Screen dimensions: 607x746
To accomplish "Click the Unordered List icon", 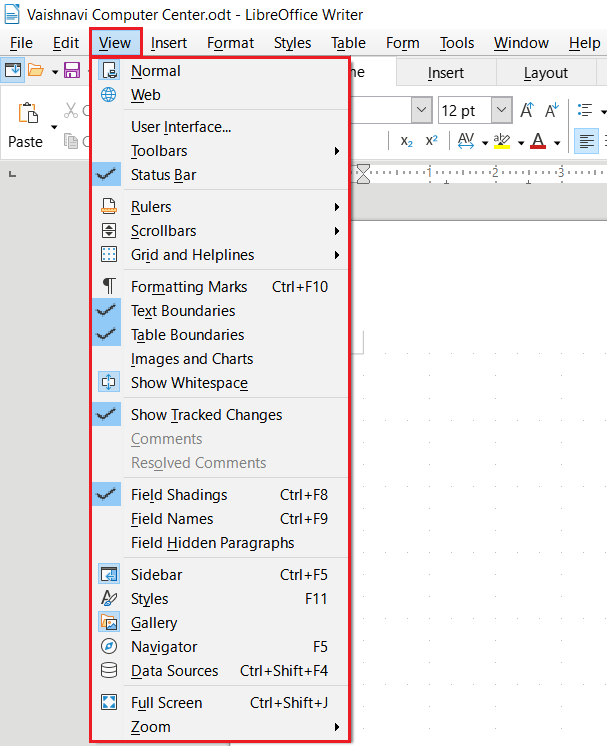I will tap(585, 110).
